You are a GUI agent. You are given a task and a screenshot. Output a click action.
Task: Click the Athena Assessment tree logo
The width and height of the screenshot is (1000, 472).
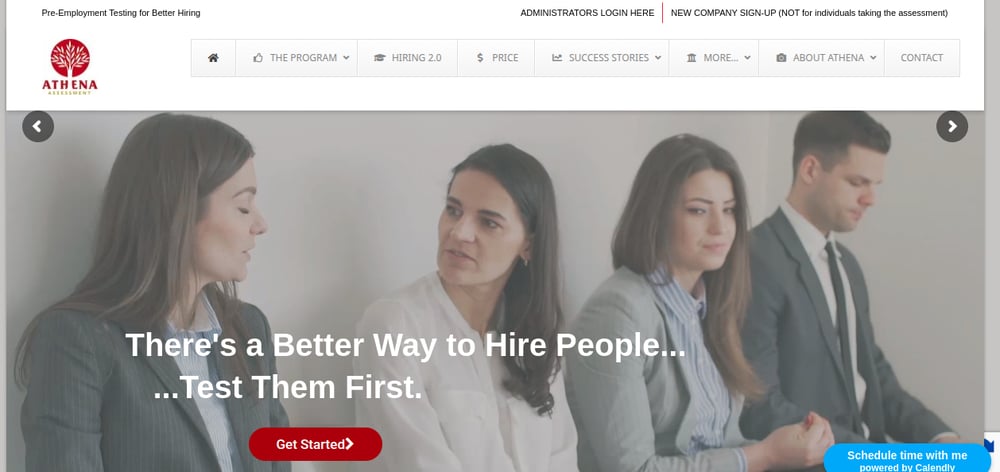(70, 66)
